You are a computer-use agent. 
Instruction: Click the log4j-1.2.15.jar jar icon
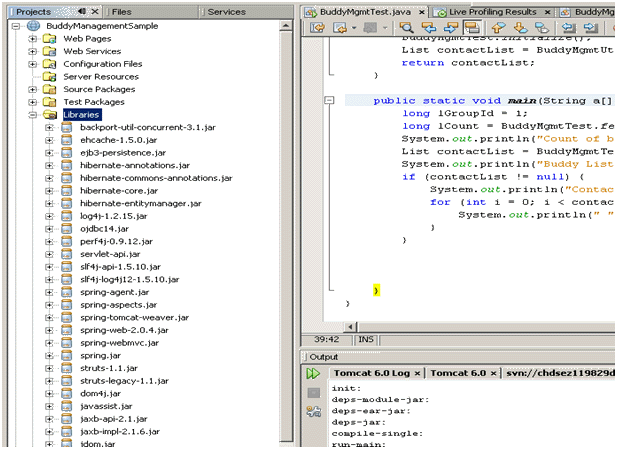pos(67,216)
